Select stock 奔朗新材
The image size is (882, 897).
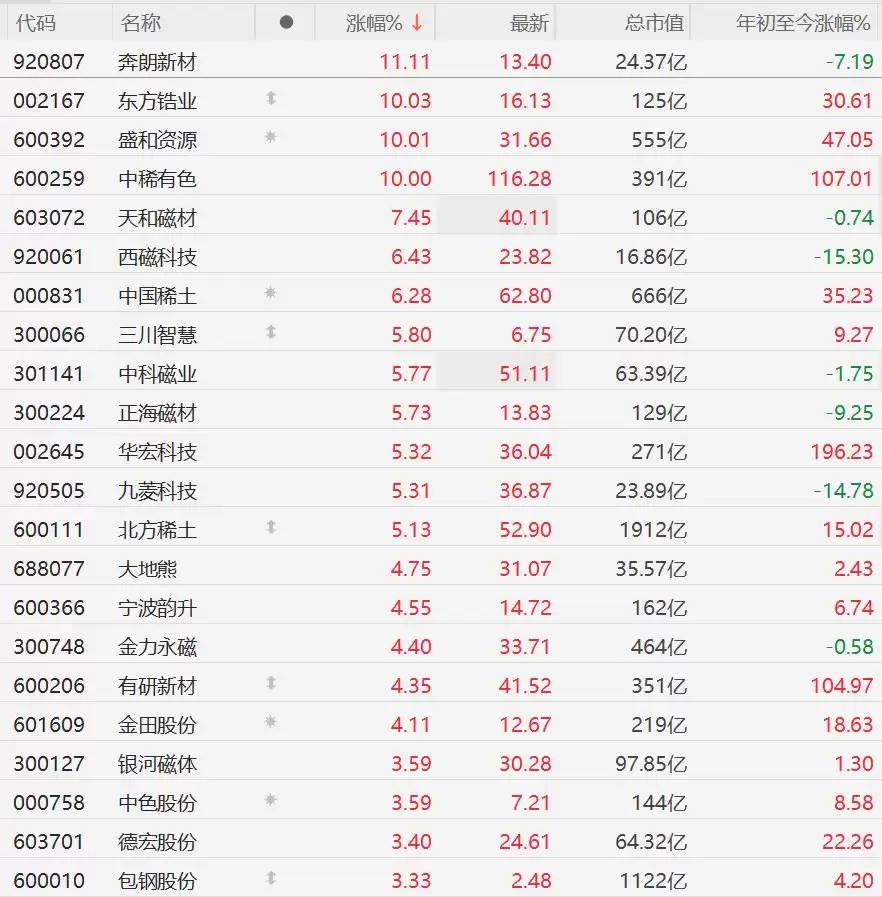pyautogui.click(x=157, y=62)
